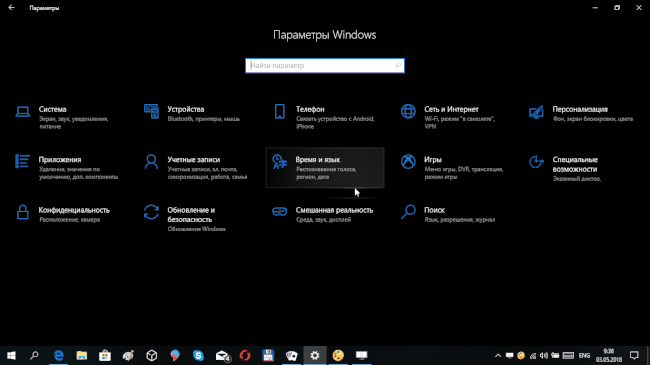
Task: Launch Microsoft Edge from the taskbar
Action: [58, 355]
